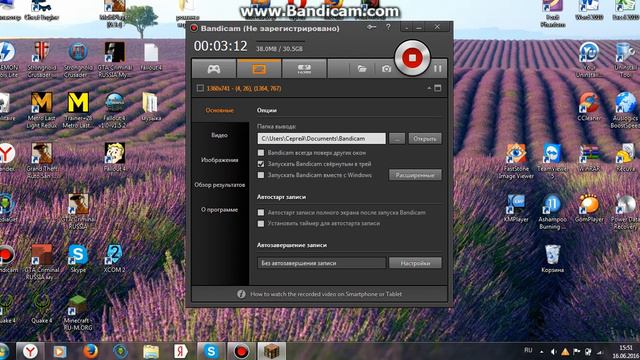Image resolution: width=640 pixels, height=360 pixels.
Task: Pause the recording in Bandicam
Action: pyautogui.click(x=438, y=69)
